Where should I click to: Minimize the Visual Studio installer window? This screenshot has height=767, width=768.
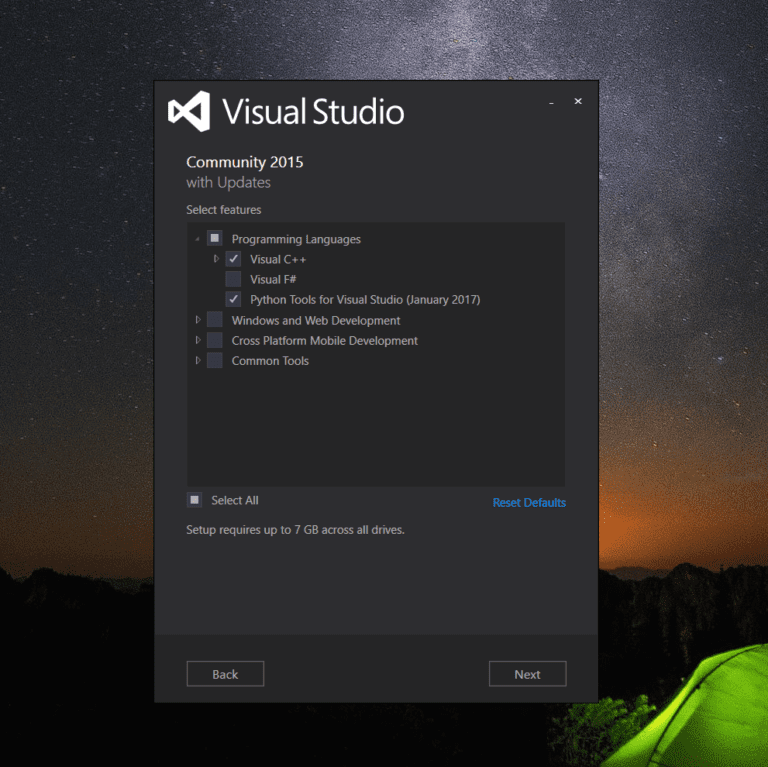pos(552,102)
